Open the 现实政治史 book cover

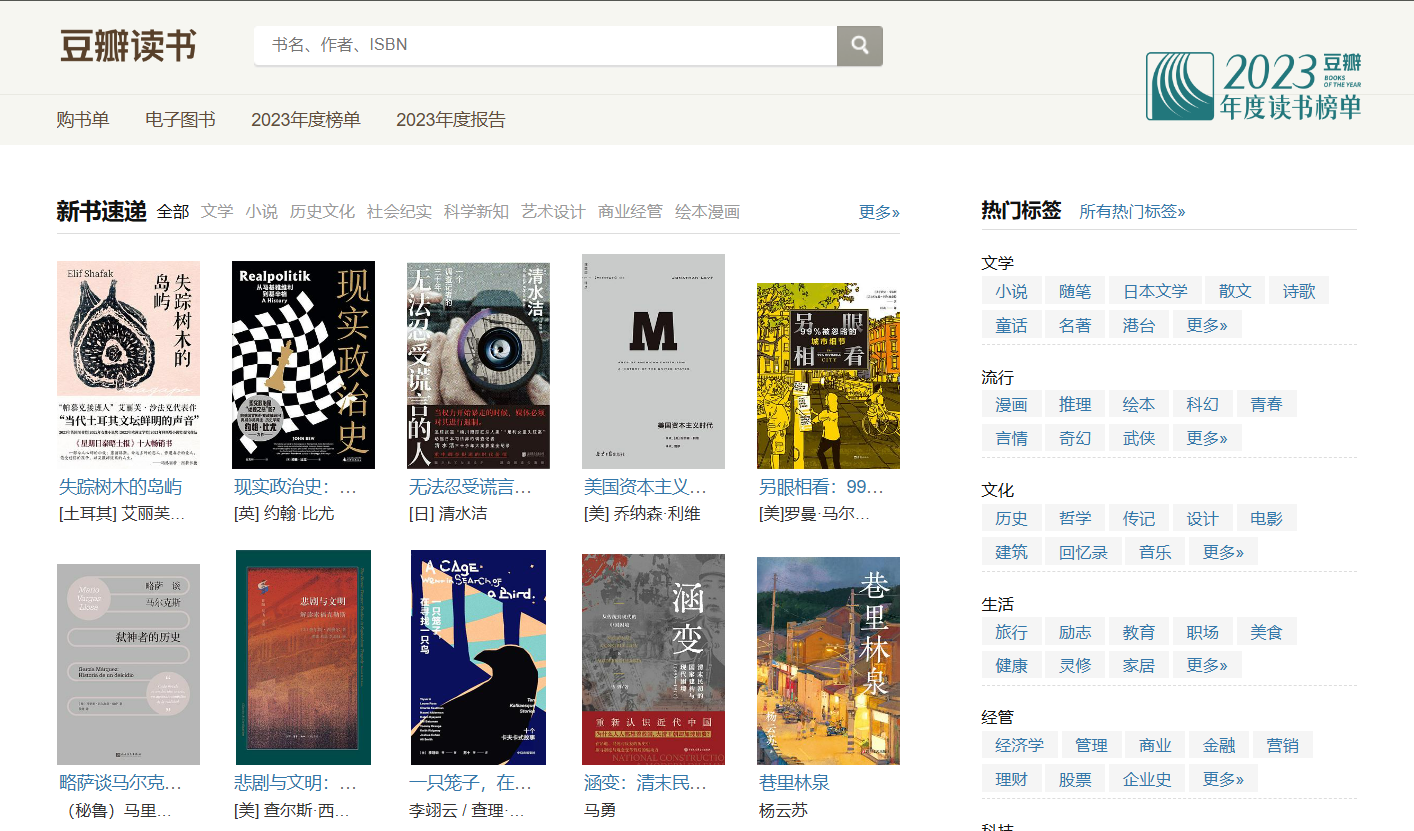pos(303,365)
